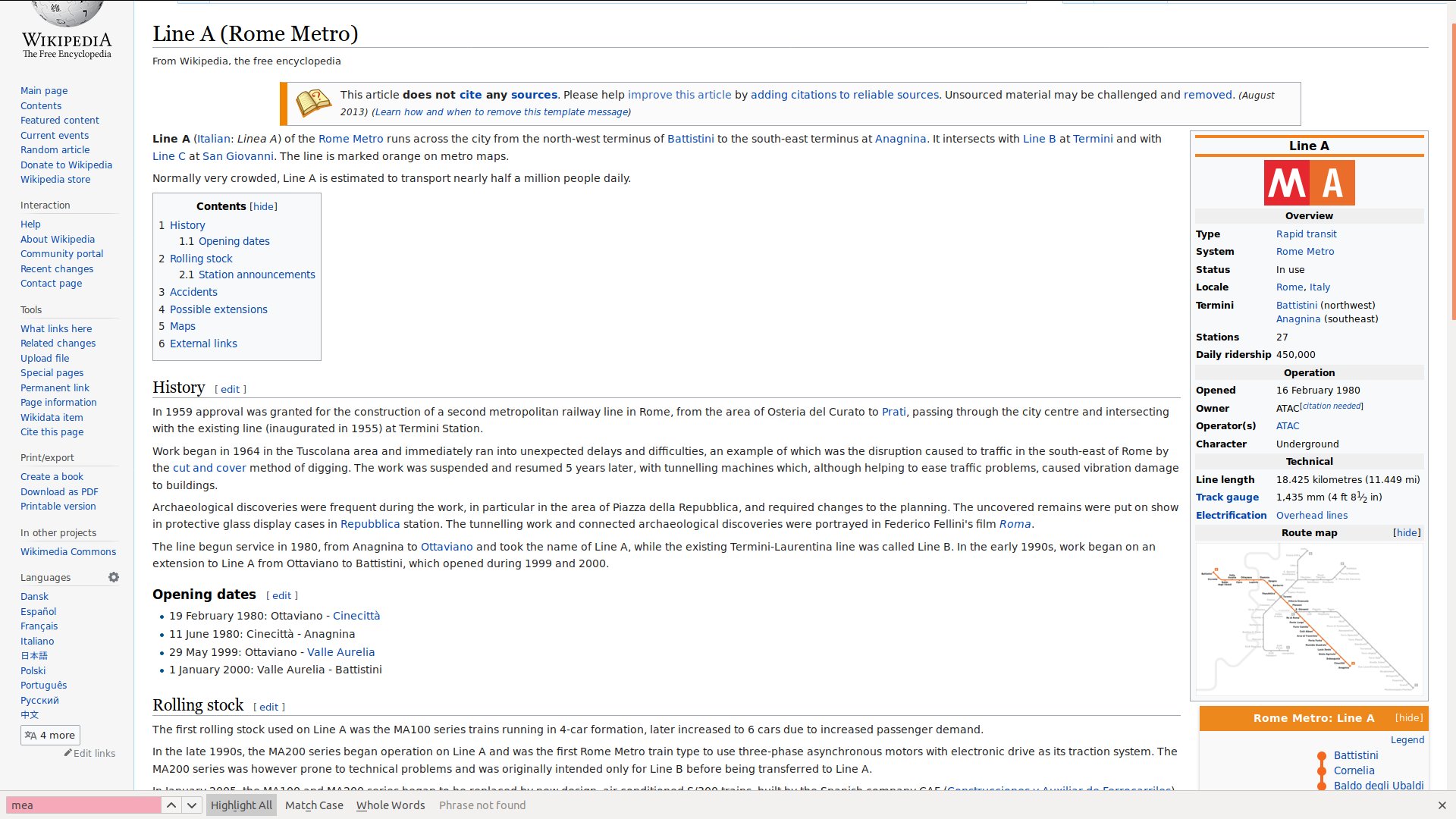Open the Rome Metro link in intro
The width and height of the screenshot is (1456, 819).
350,139
